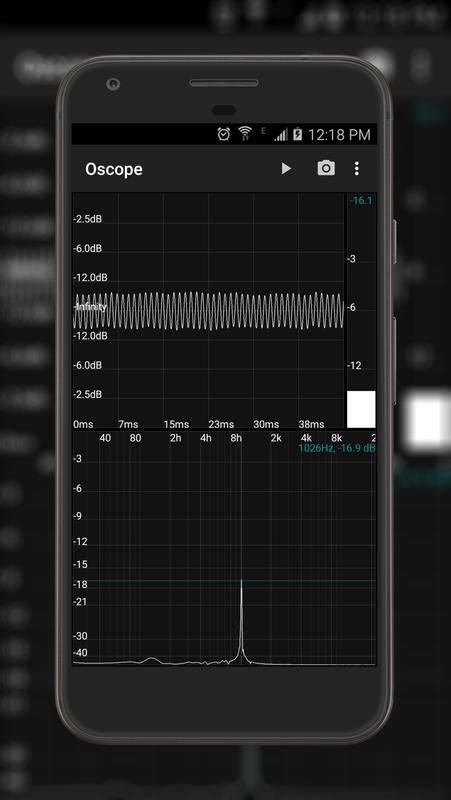
Task: Tap the 38ms time axis label
Action: 311,424
